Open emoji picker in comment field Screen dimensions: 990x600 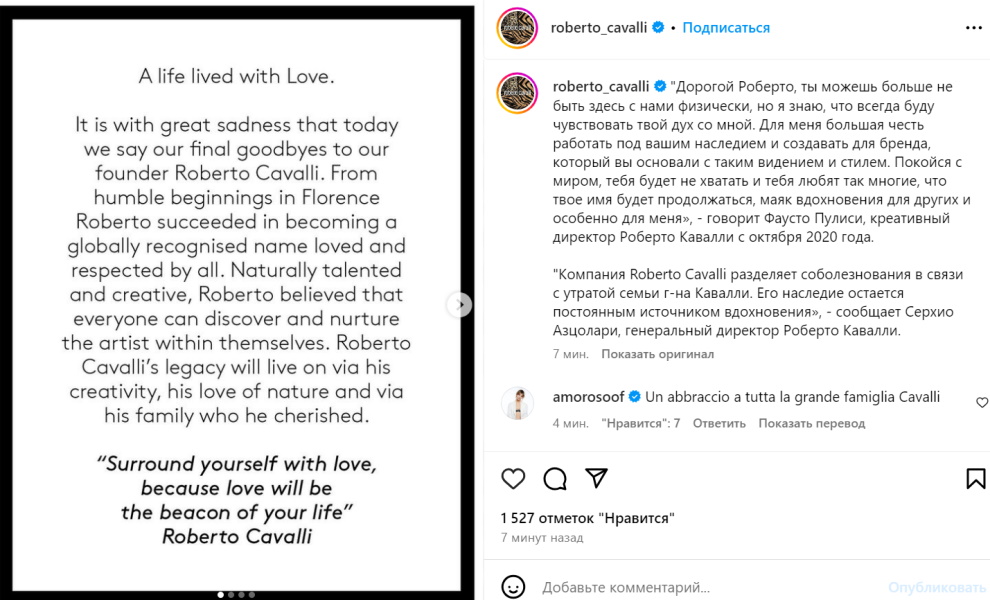513,587
